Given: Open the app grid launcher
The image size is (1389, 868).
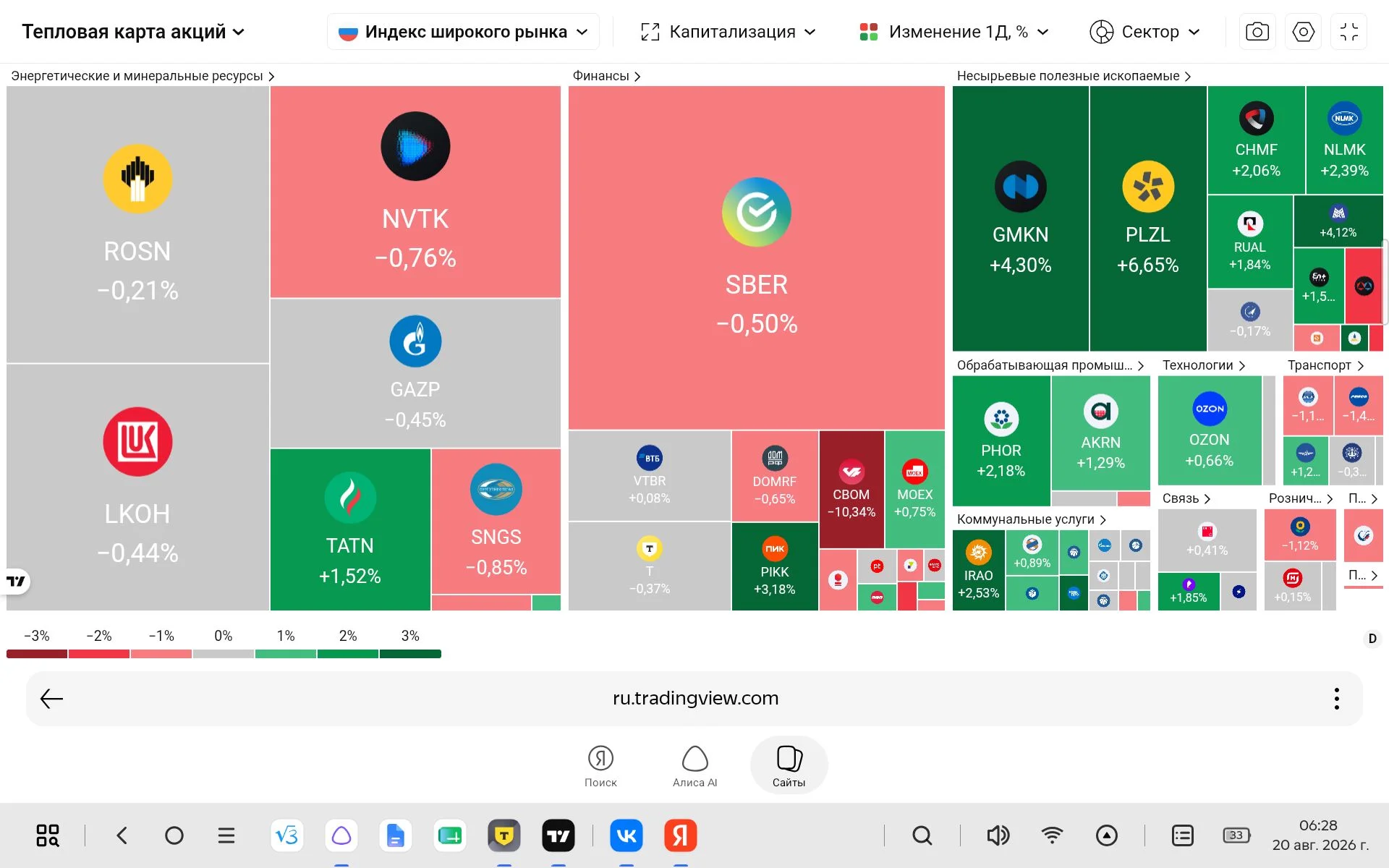Looking at the screenshot, I should point(48,835).
